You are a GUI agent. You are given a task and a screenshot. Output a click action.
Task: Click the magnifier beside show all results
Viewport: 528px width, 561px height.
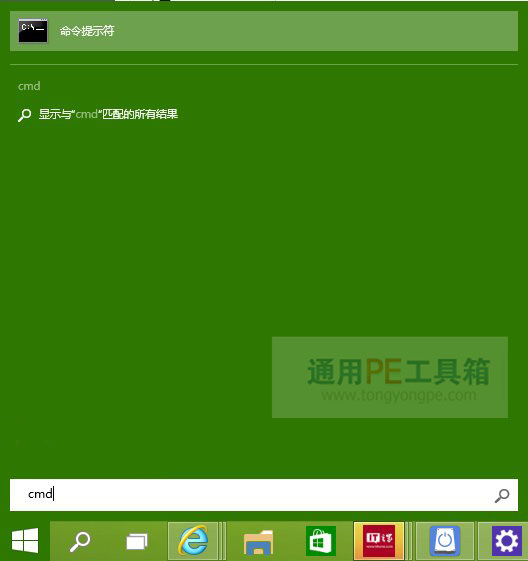pyautogui.click(x=25, y=115)
